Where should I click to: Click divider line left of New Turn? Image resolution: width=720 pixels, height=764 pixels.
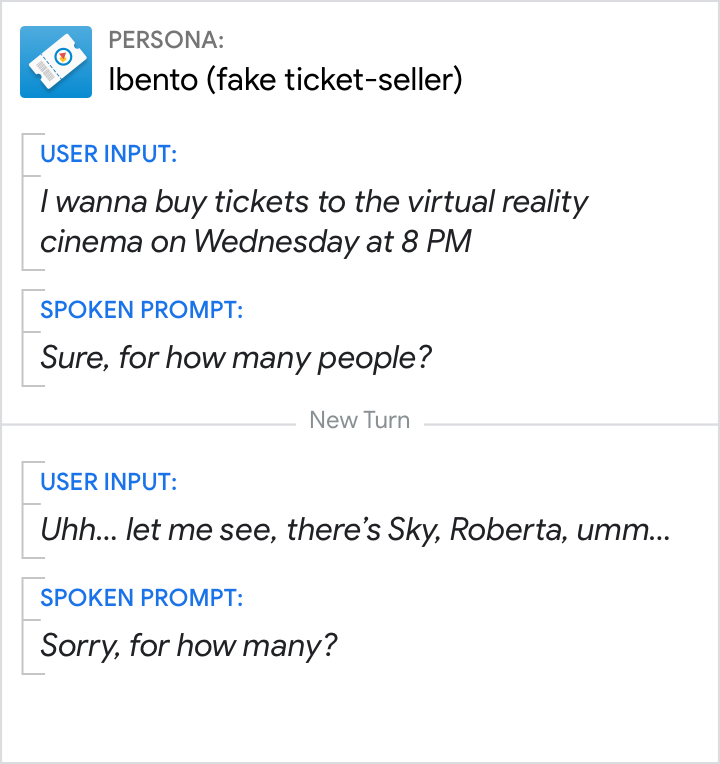tap(150, 424)
